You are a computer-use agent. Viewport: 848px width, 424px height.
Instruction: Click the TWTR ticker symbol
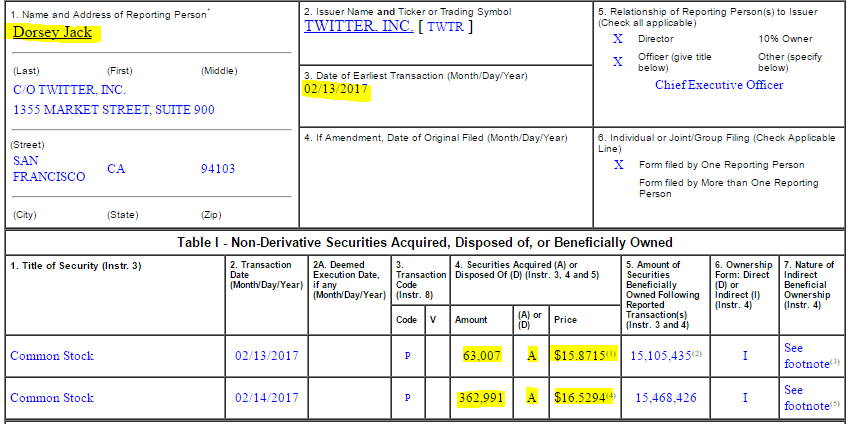click(446, 27)
